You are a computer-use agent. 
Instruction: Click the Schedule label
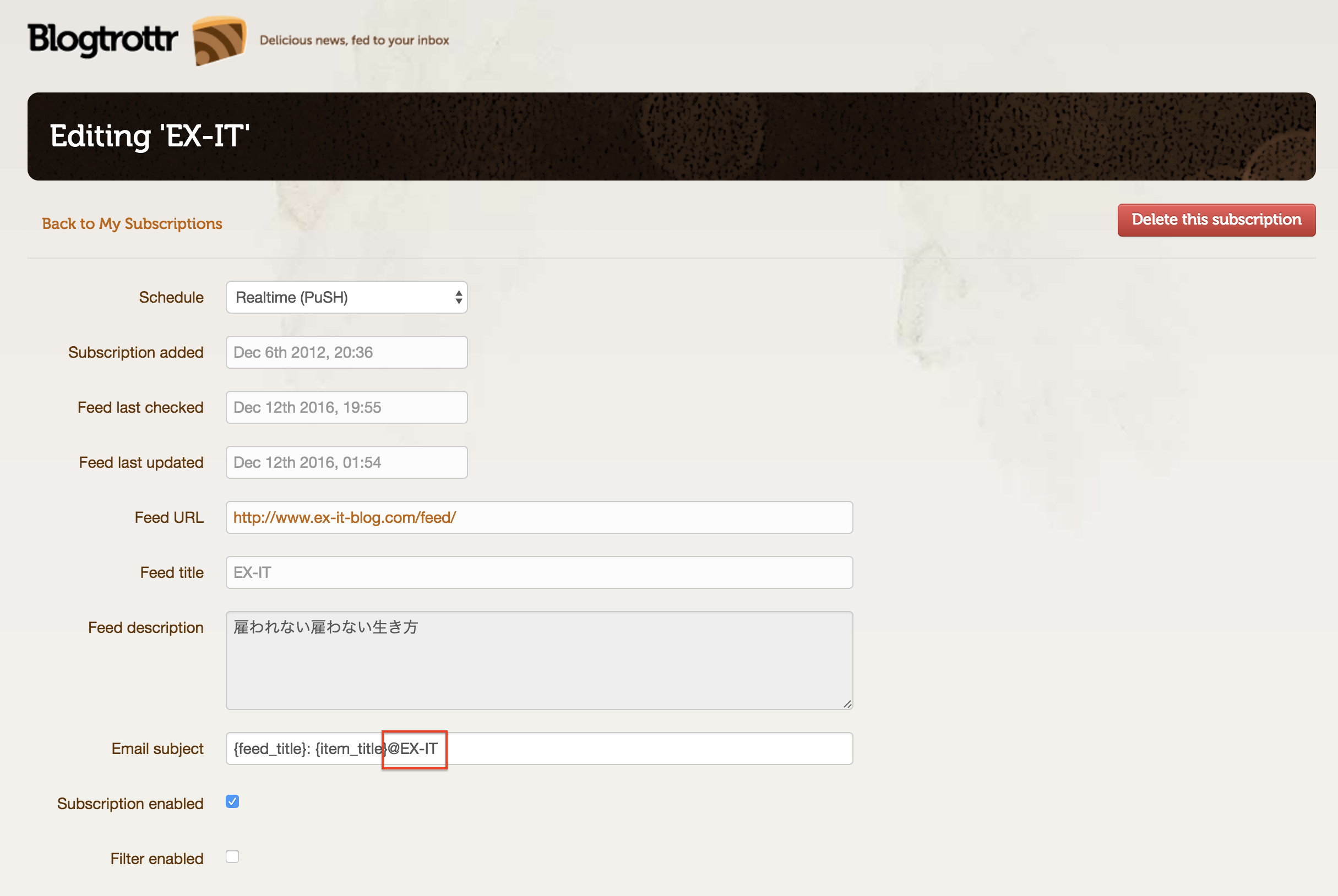pyautogui.click(x=171, y=297)
